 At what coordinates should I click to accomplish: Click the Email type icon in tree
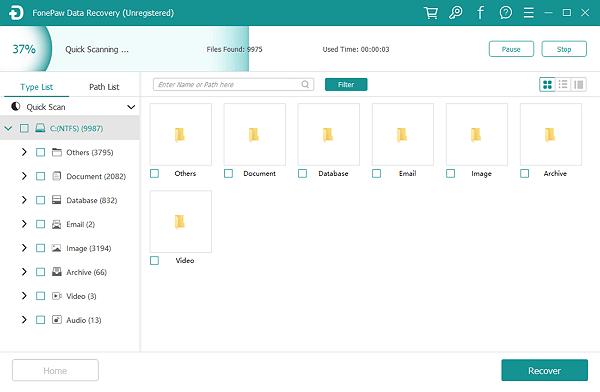[x=57, y=224]
